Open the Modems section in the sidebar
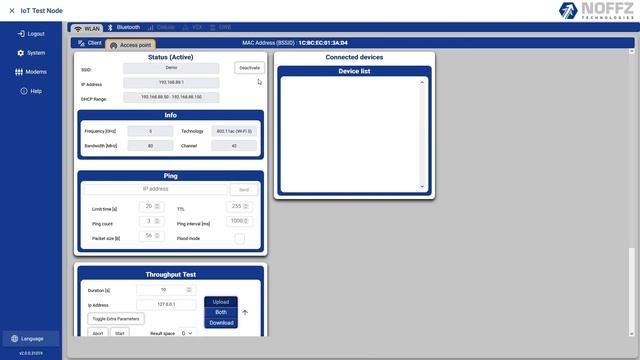This screenshot has width=640, height=360. coord(31,72)
